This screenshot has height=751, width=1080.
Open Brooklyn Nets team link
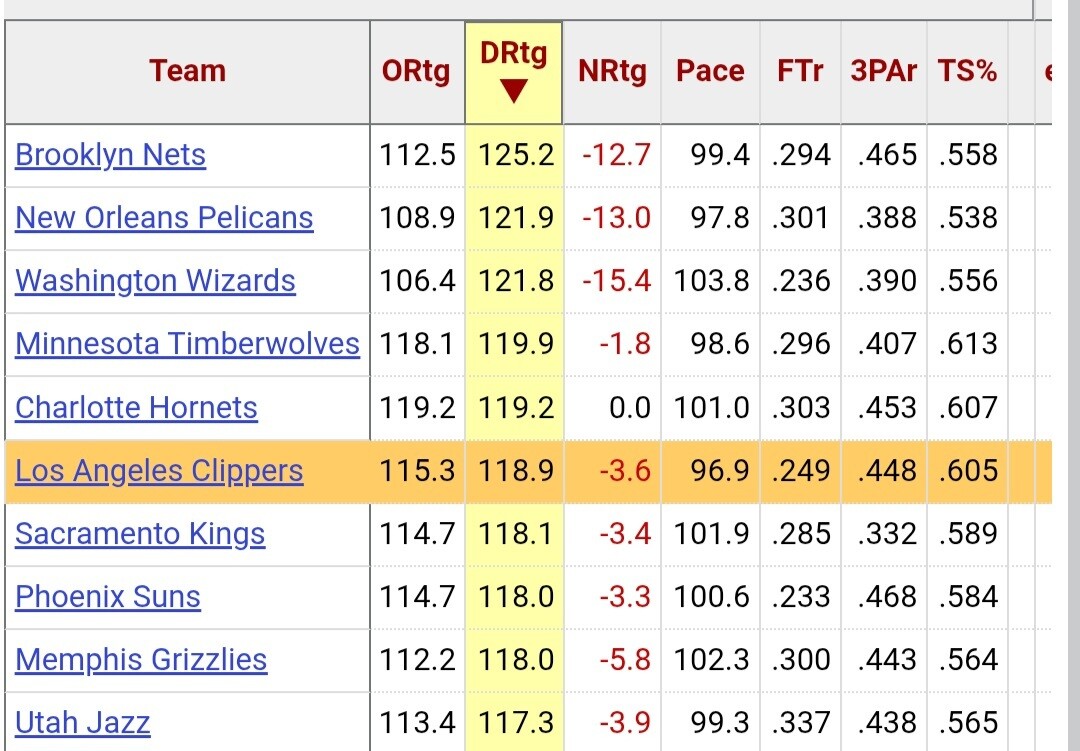pos(111,156)
